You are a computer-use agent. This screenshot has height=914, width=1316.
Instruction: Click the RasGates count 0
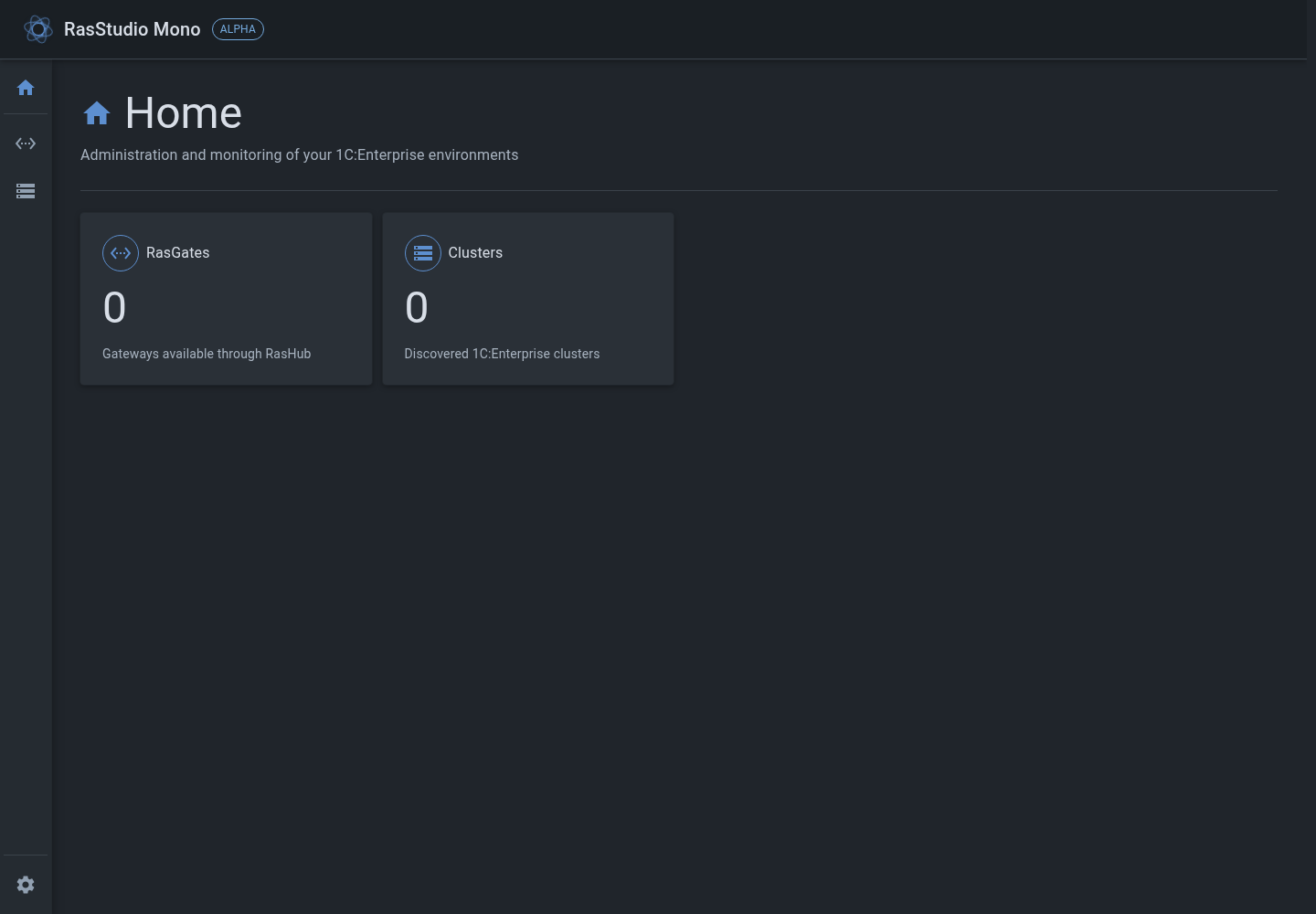pos(115,308)
